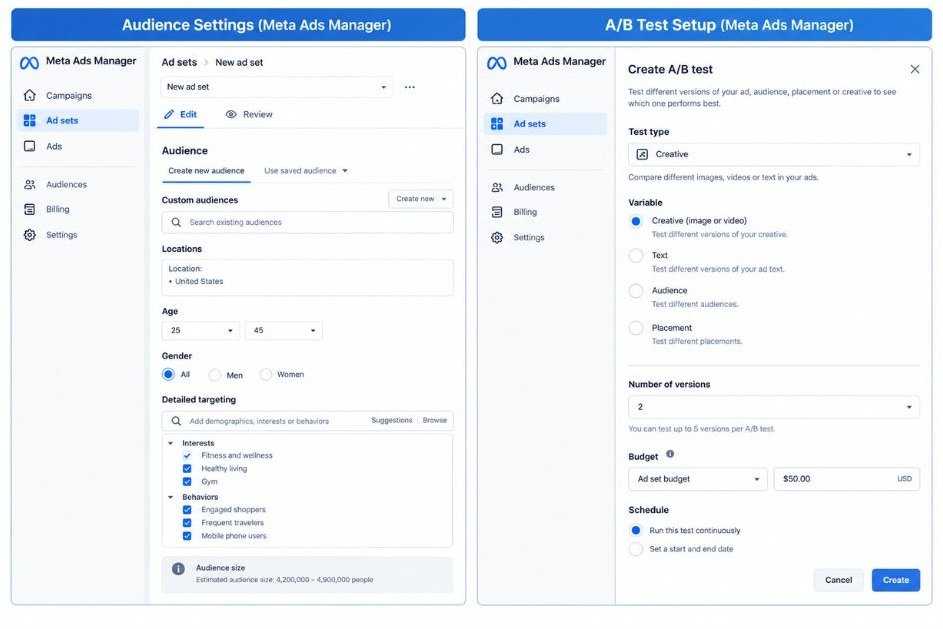Open the Create new custom audience dropdown
This screenshot has width=943, height=629.
click(x=421, y=199)
